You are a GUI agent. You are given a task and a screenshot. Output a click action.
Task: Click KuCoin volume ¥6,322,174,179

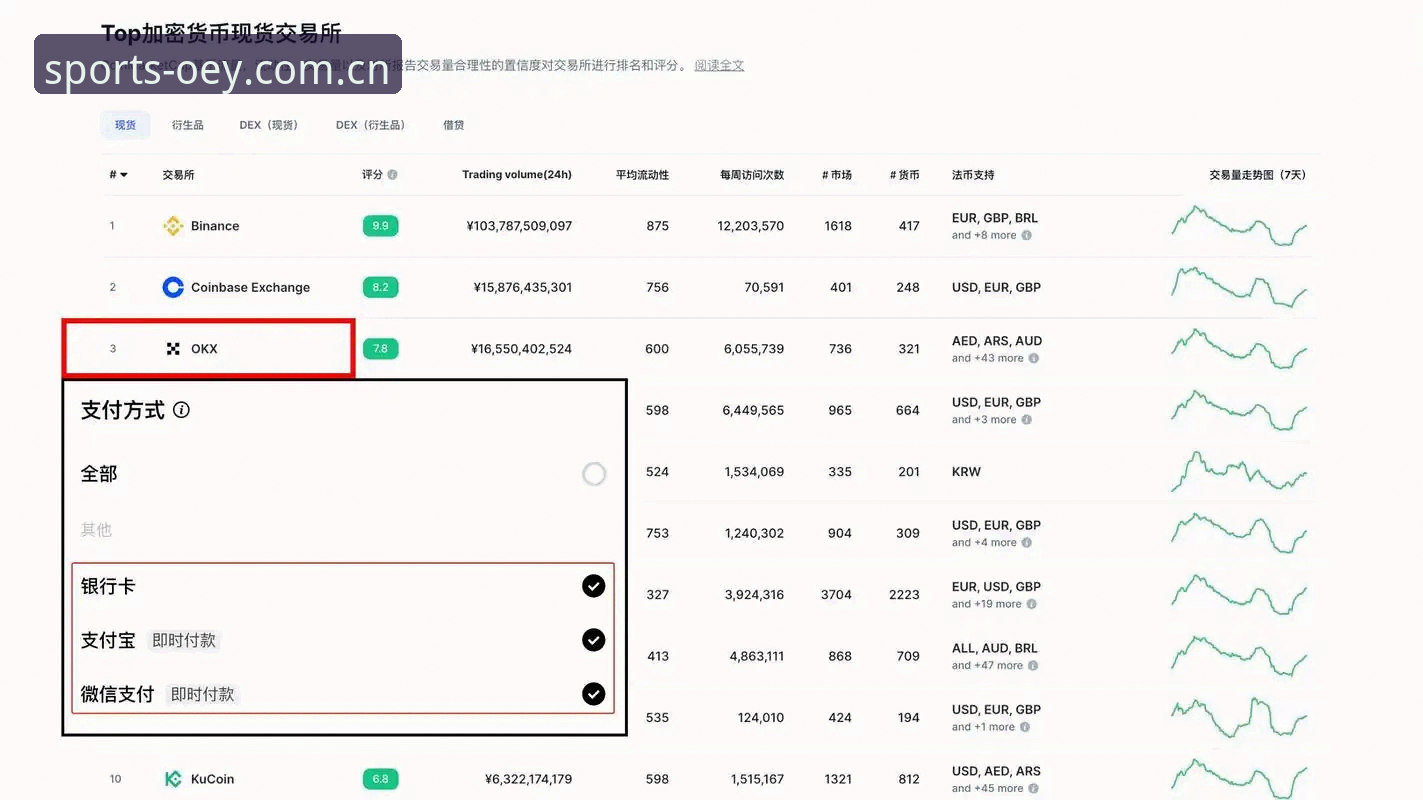[528, 779]
